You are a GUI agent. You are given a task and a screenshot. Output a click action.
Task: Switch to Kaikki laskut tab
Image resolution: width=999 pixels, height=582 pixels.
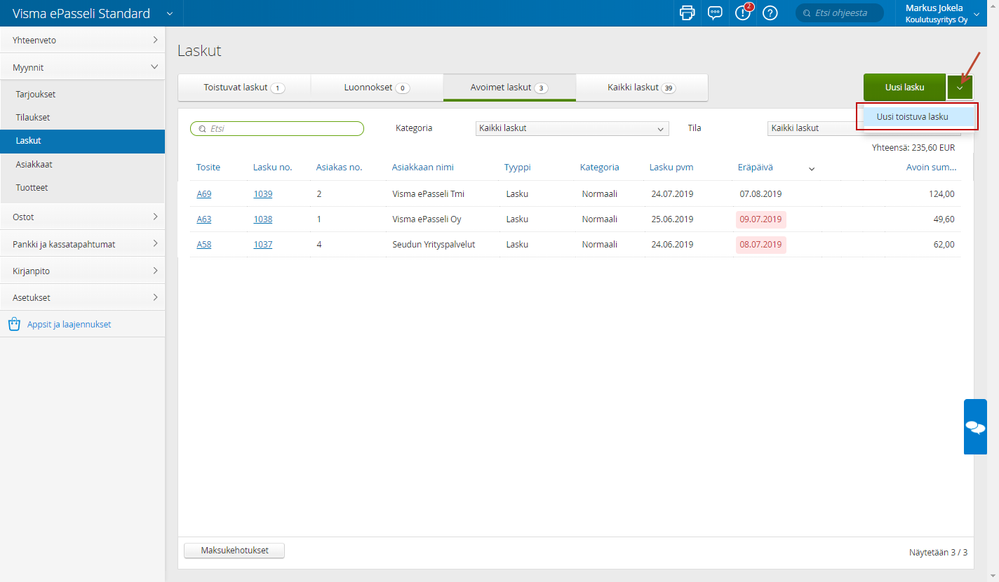642,87
